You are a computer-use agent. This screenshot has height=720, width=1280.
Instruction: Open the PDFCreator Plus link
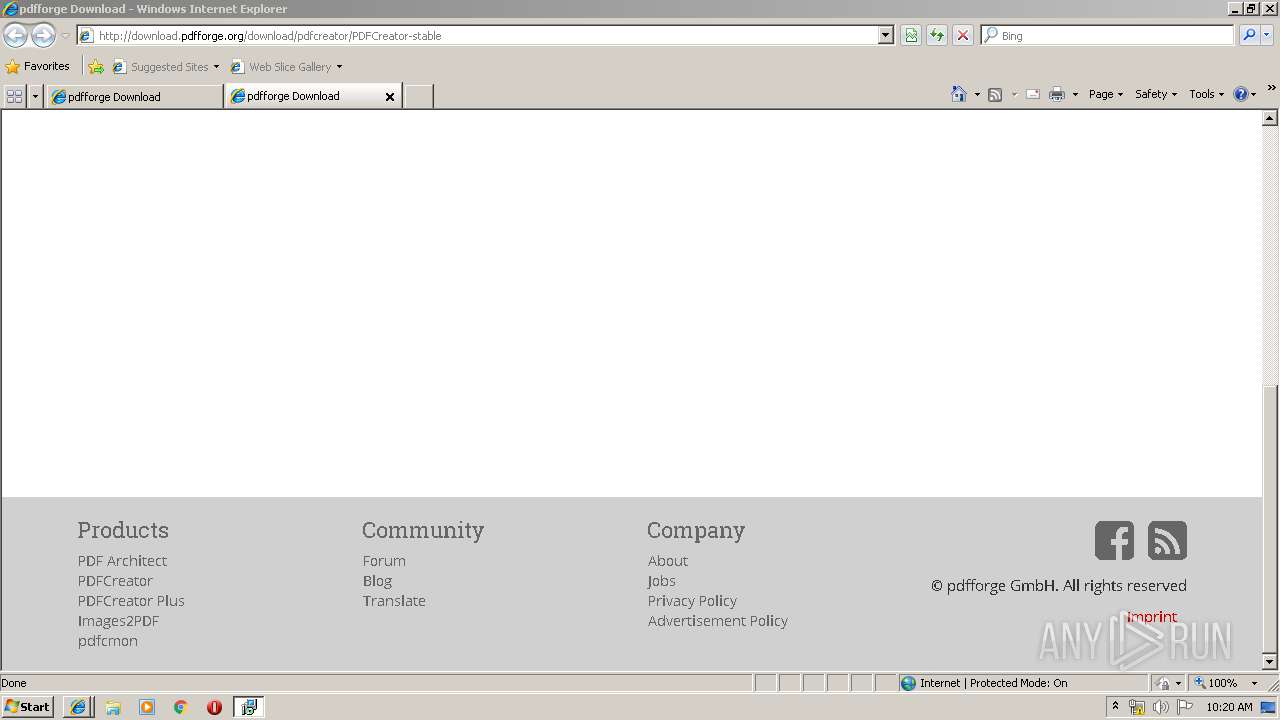click(131, 601)
